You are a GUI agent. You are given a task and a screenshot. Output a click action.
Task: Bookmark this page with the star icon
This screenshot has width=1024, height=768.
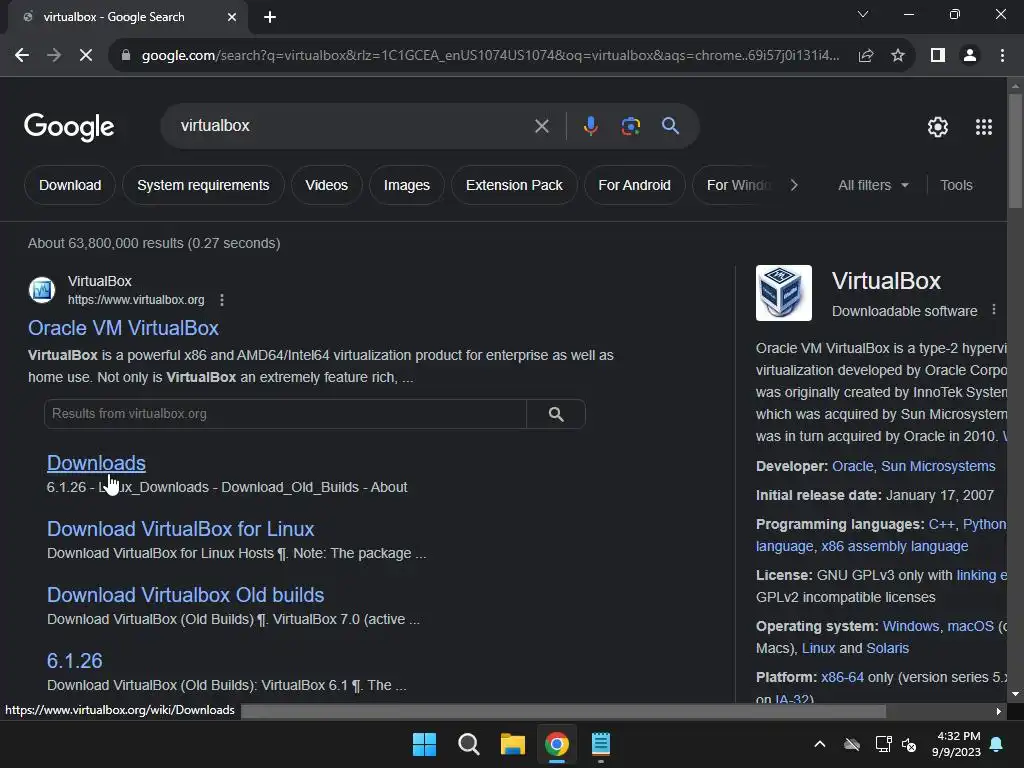(898, 56)
